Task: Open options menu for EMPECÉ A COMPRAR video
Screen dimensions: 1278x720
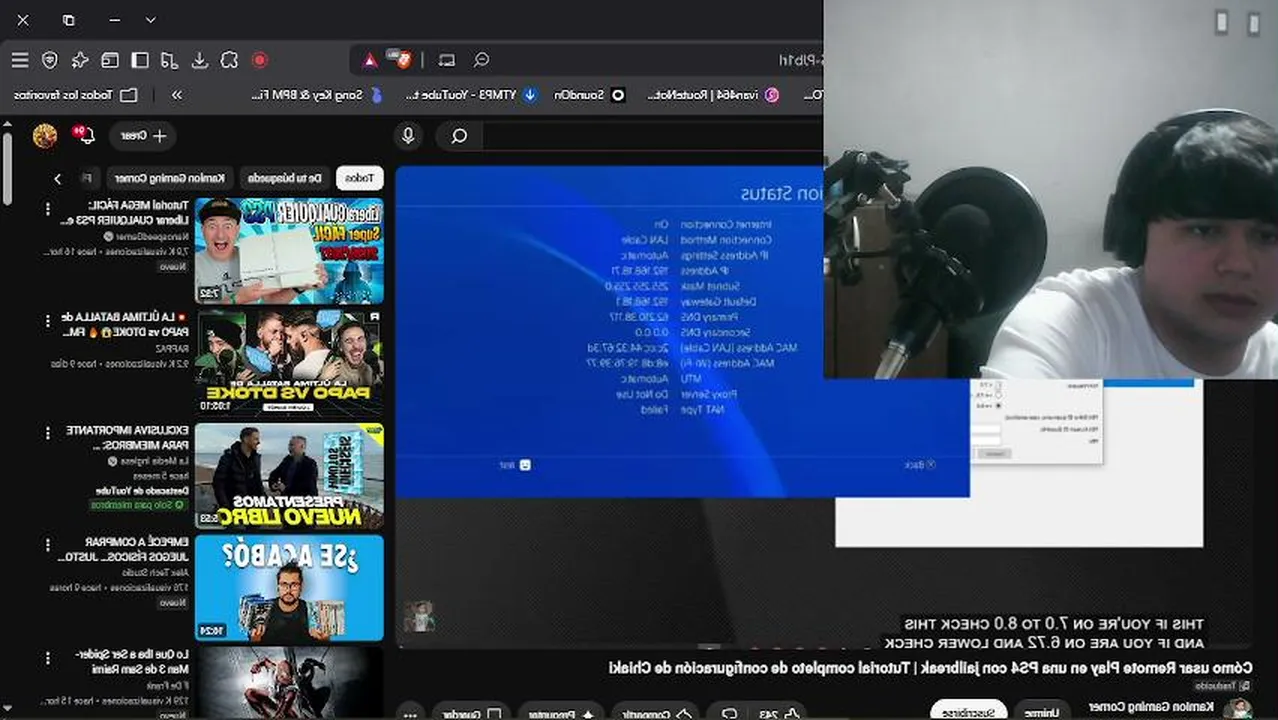Action: (x=47, y=545)
